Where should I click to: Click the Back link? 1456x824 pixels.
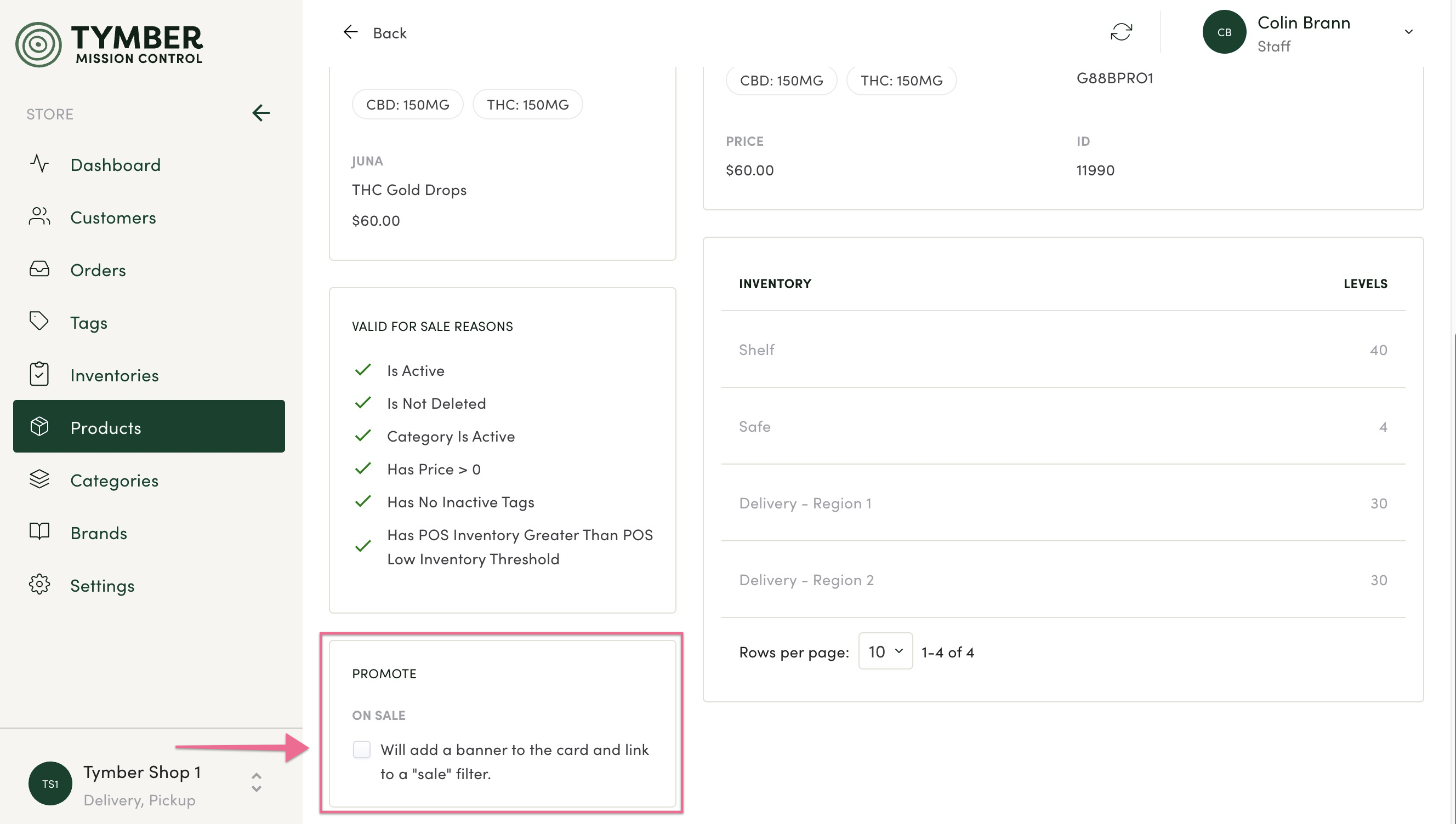point(375,33)
